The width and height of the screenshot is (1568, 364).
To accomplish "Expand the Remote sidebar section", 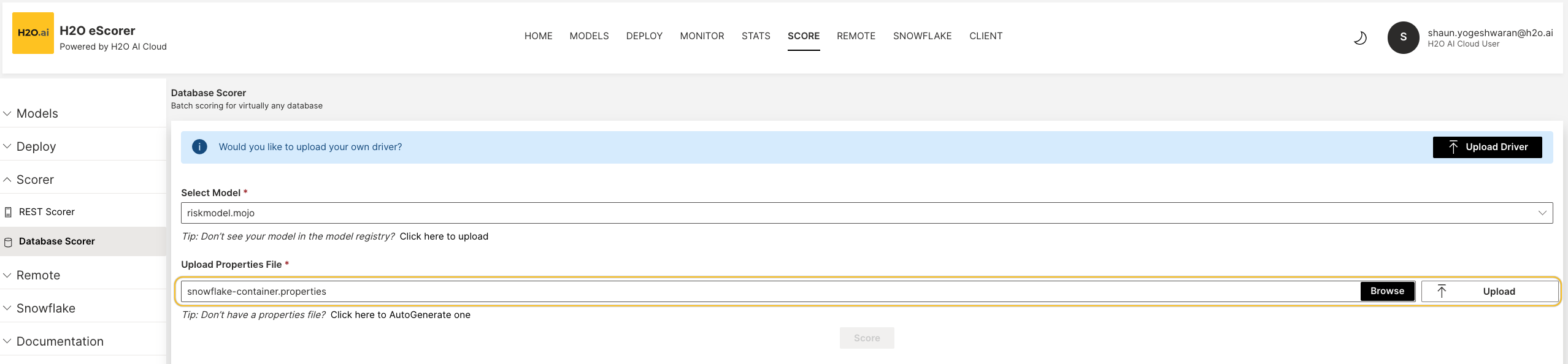I will click(83, 275).
